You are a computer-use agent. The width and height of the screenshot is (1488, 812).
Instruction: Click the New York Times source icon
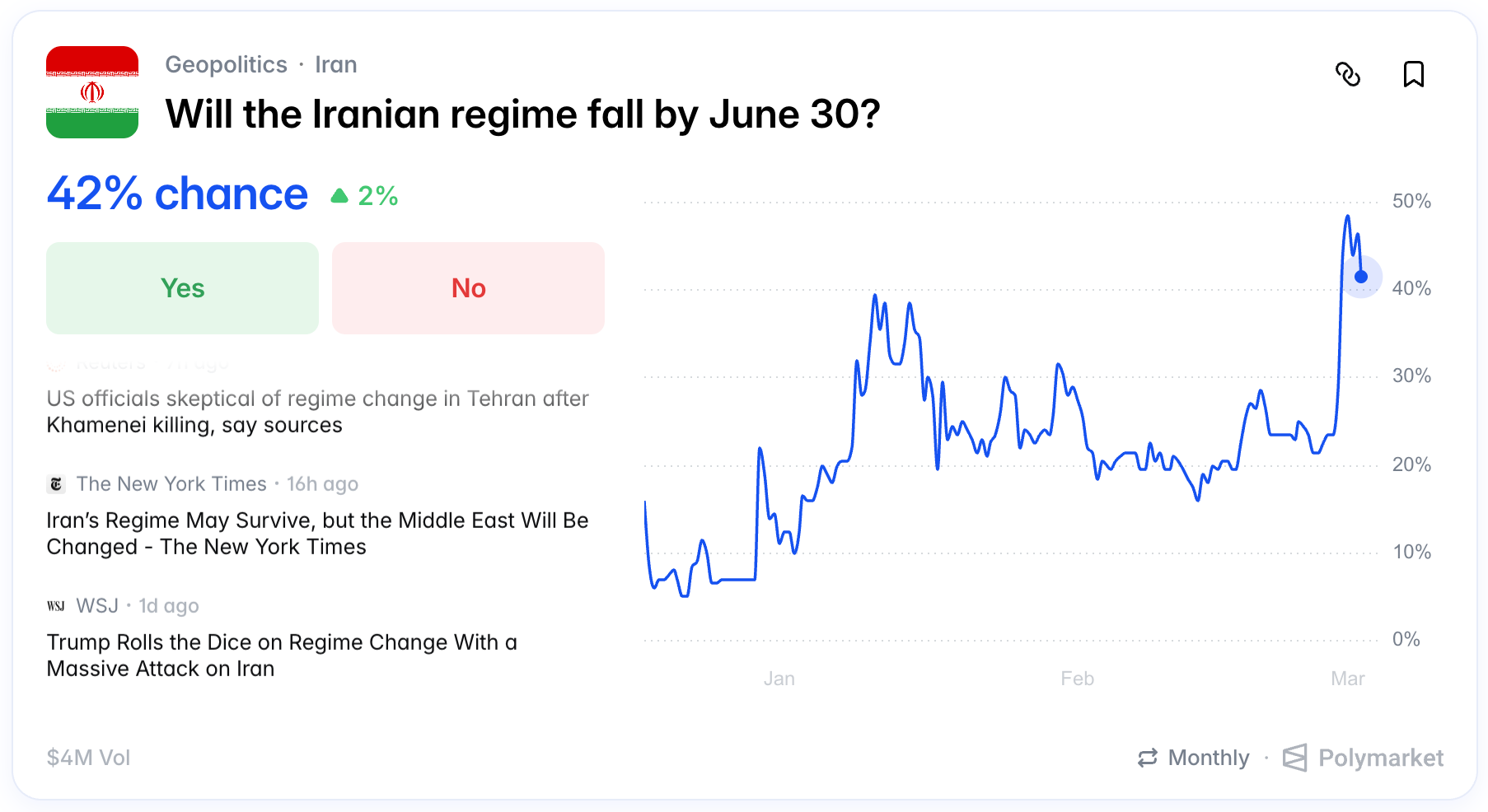pos(56,484)
